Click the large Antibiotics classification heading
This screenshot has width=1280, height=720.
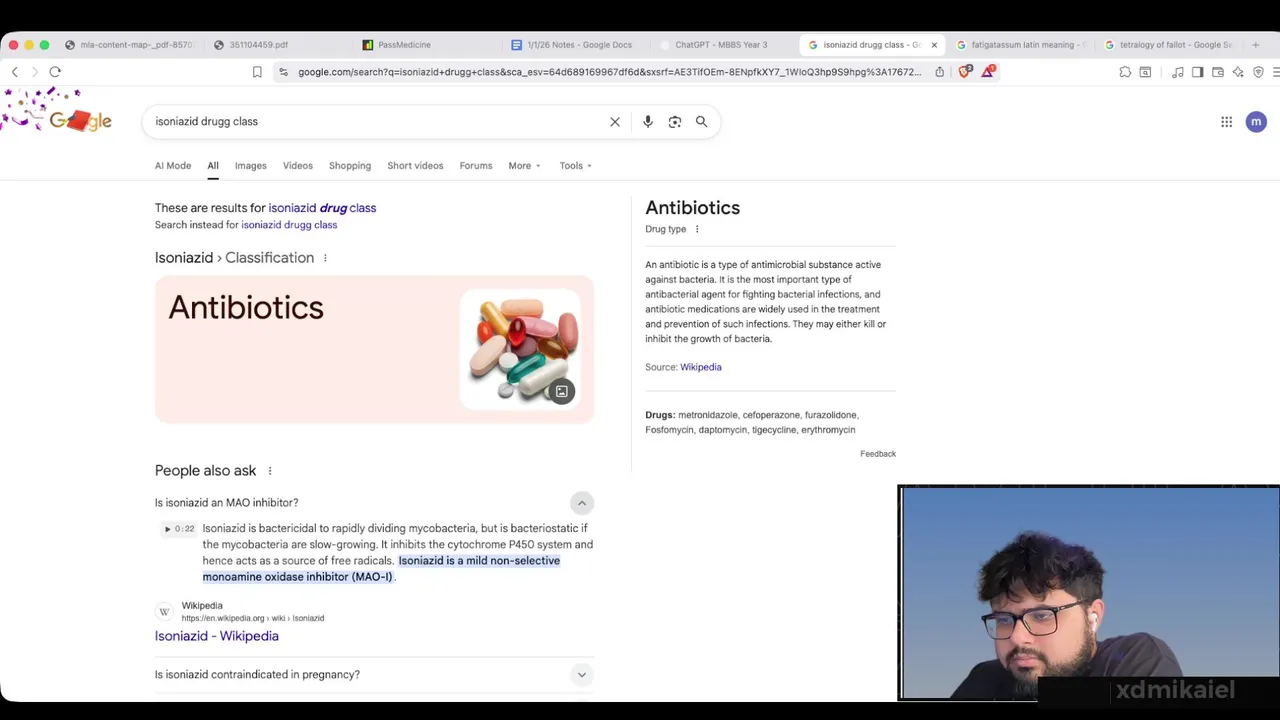pos(246,308)
